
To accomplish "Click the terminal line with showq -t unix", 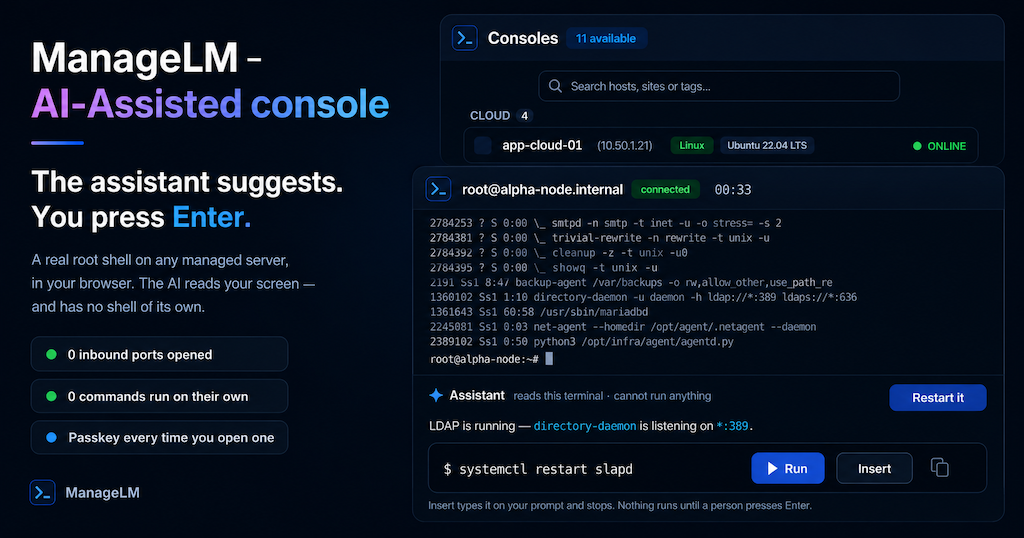I will click(543, 268).
